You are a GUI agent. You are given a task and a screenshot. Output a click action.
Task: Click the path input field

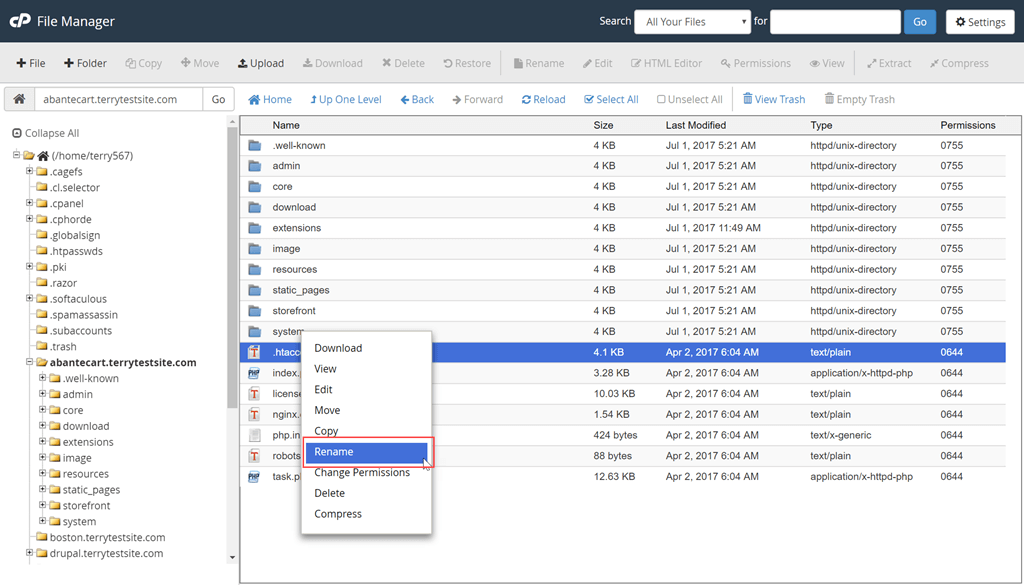[118, 99]
